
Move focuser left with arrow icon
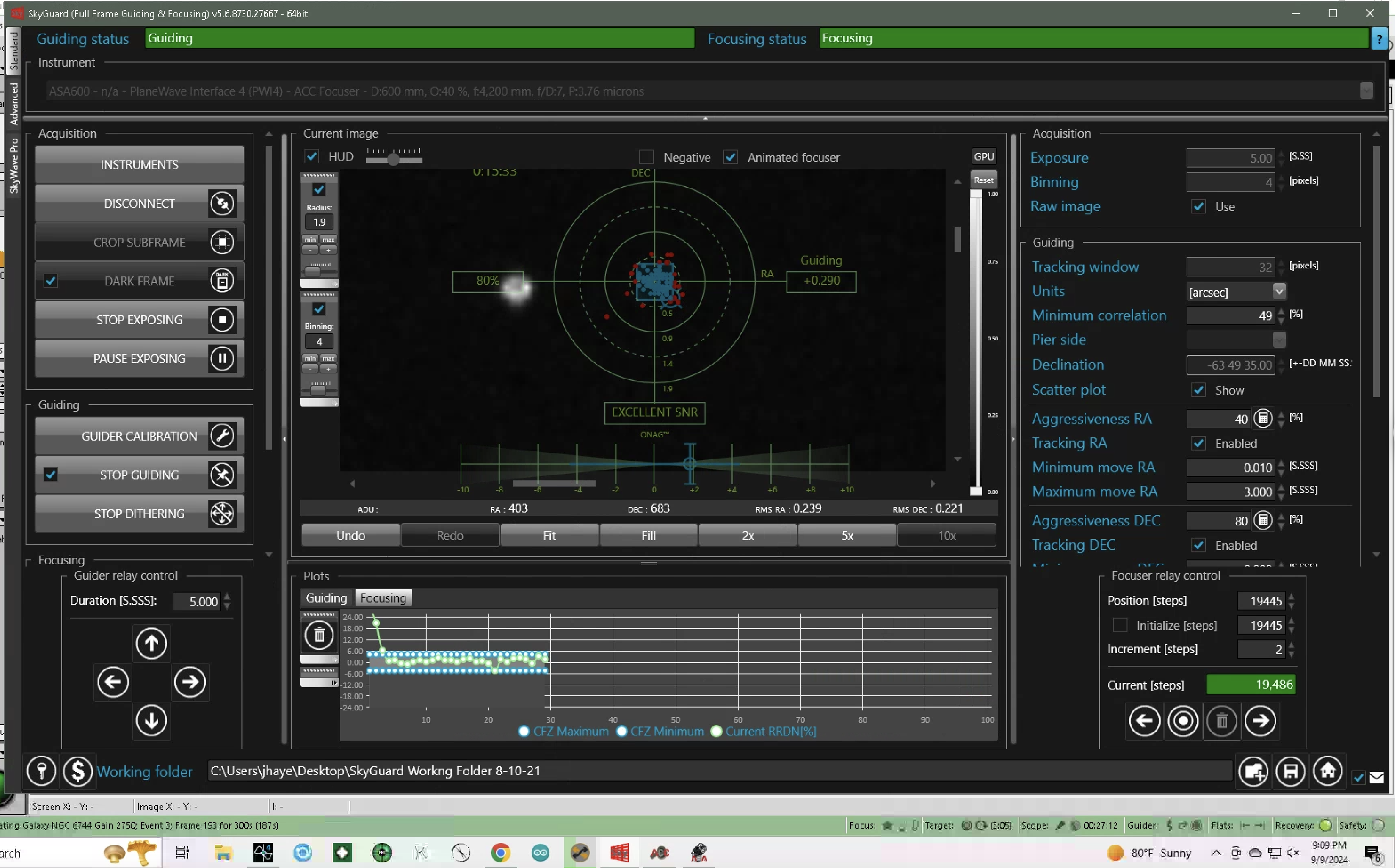[1144, 721]
